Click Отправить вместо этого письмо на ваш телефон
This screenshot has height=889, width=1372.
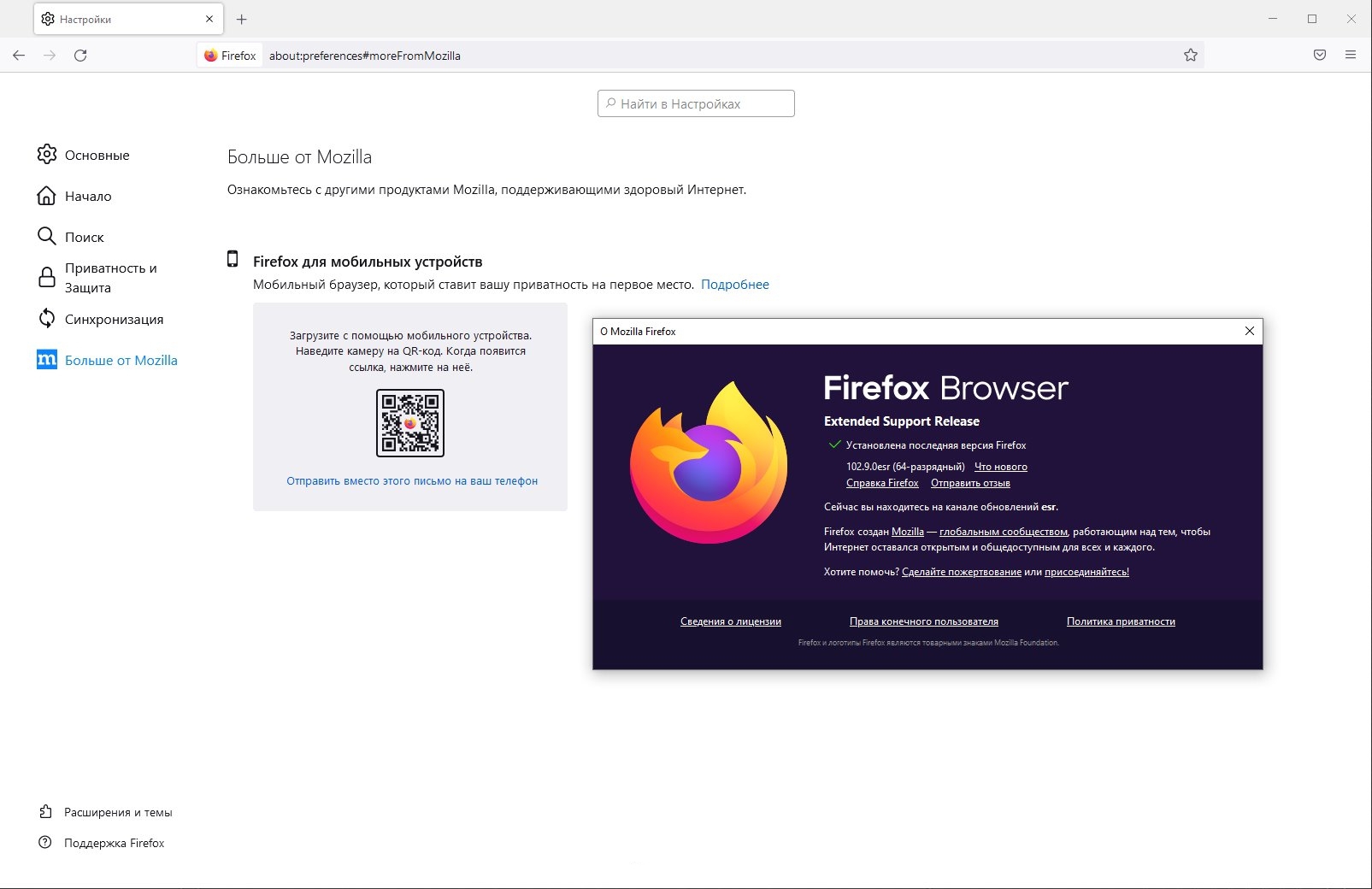(412, 481)
